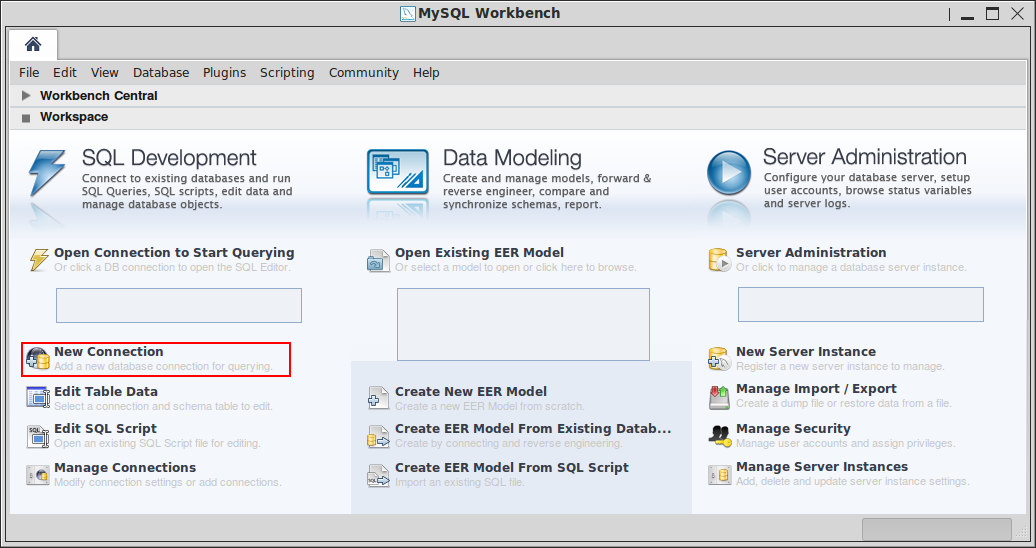
Task: Click the Edit SQL Script icon
Action: coord(38,436)
